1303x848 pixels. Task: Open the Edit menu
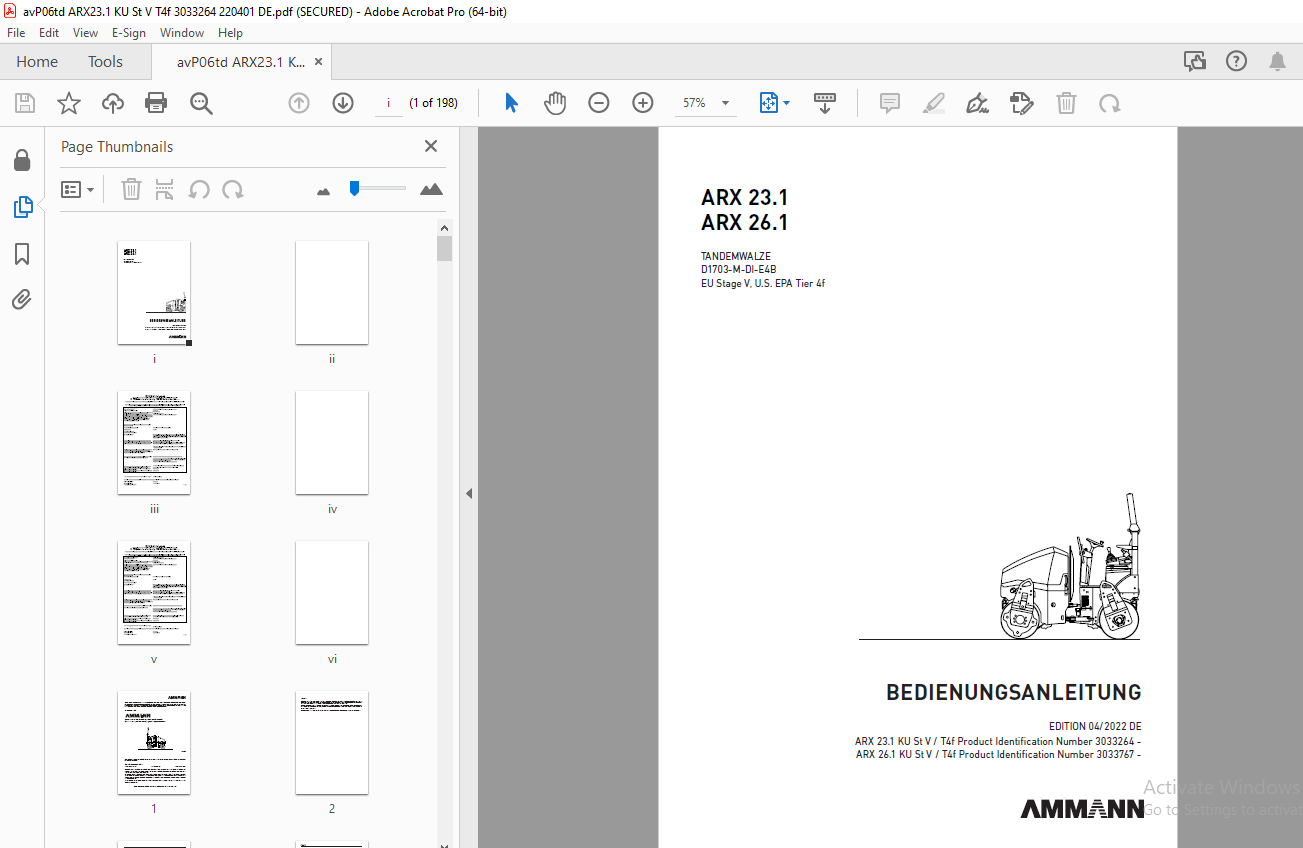[49, 32]
